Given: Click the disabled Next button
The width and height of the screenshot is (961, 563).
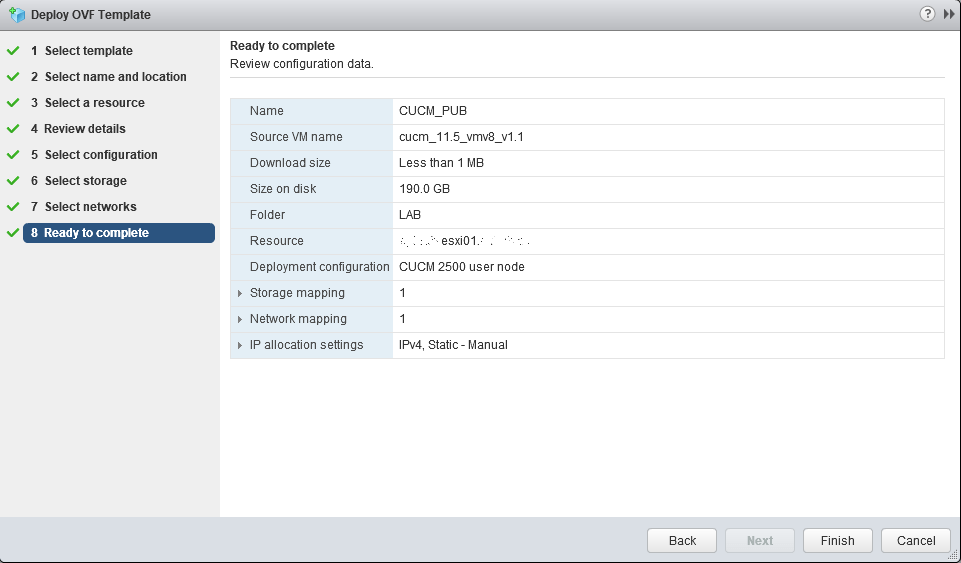Looking at the screenshot, I should click(x=760, y=540).
